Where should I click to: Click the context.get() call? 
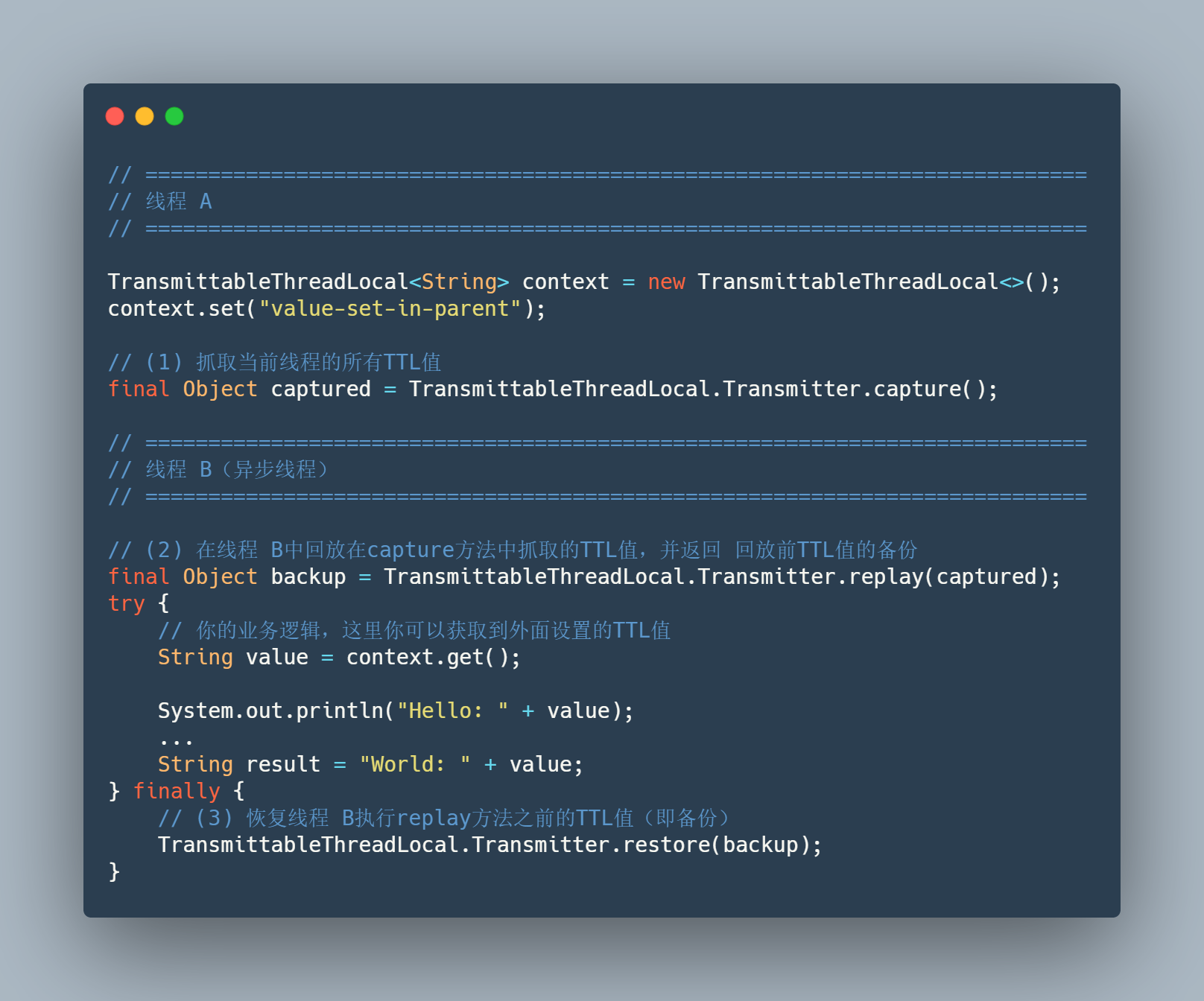[x=433, y=657]
